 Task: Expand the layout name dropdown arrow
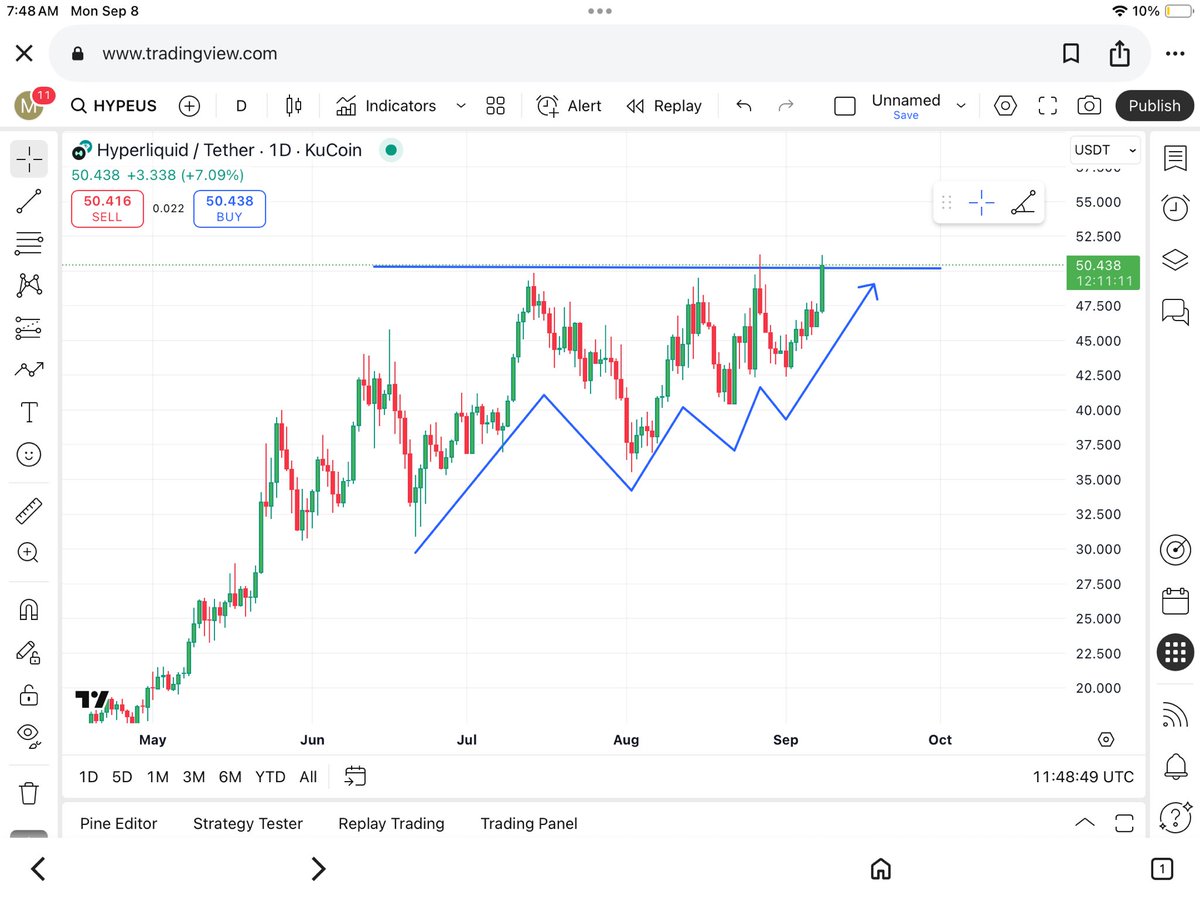(961, 106)
